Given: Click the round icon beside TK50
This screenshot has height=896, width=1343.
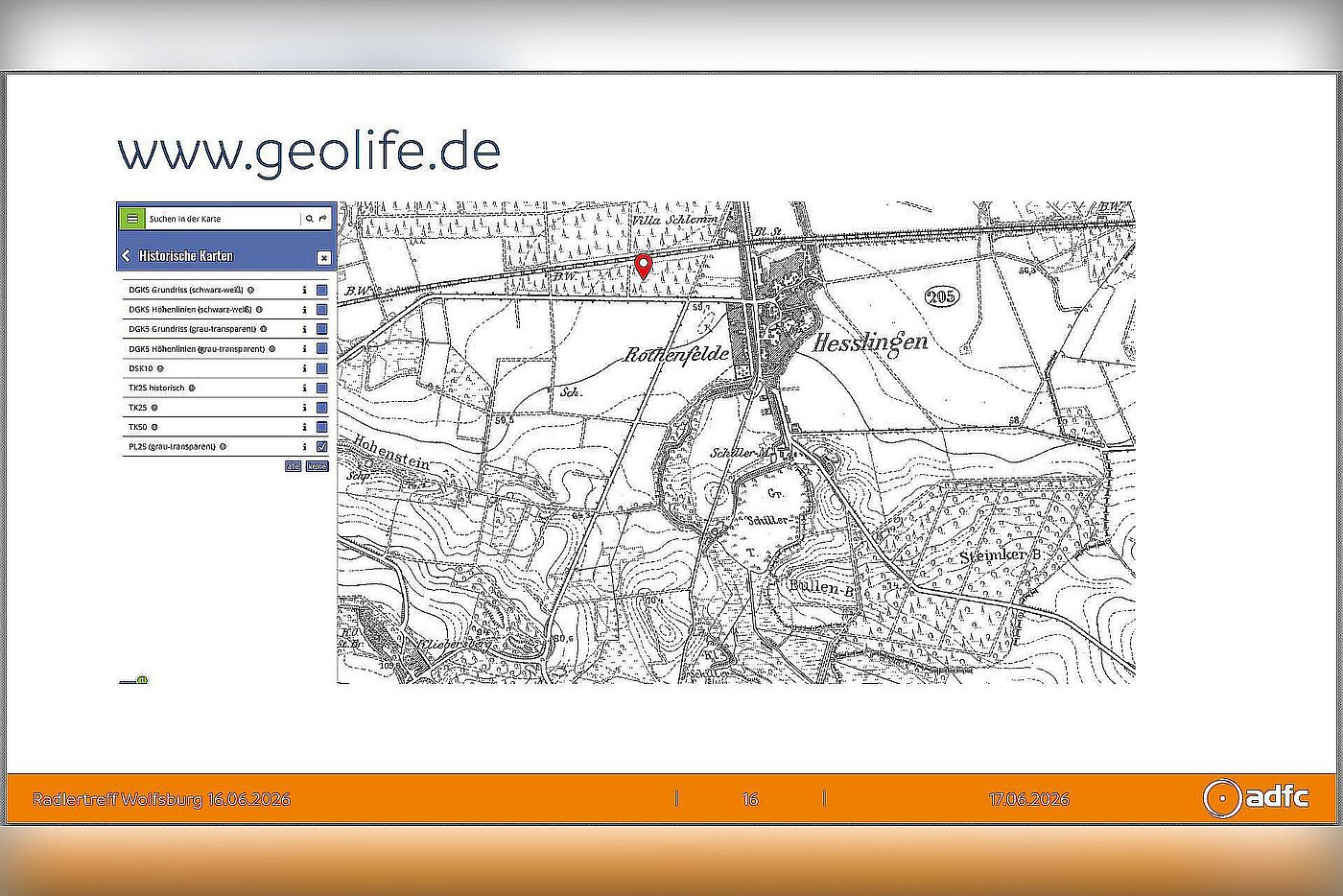Looking at the screenshot, I should [x=154, y=427].
